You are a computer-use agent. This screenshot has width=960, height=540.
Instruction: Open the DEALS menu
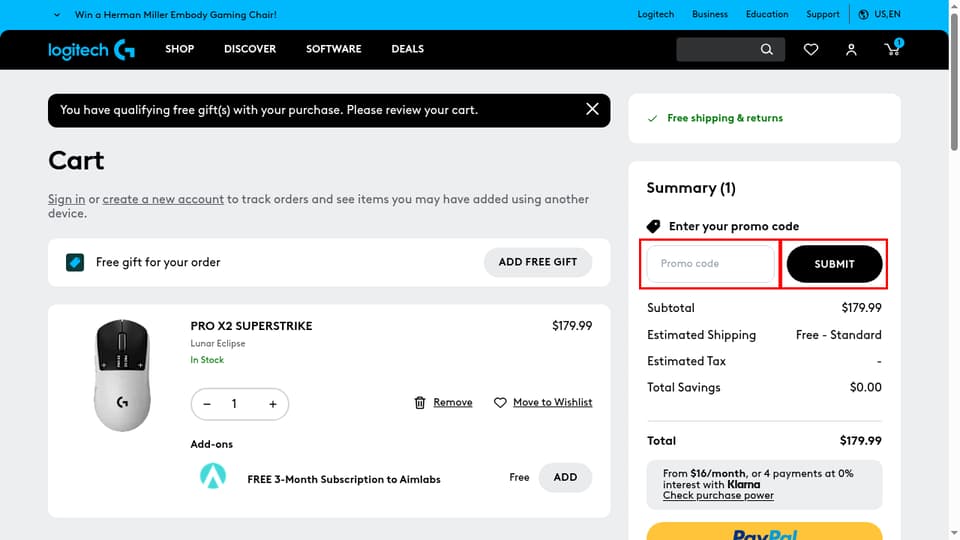[408, 49]
